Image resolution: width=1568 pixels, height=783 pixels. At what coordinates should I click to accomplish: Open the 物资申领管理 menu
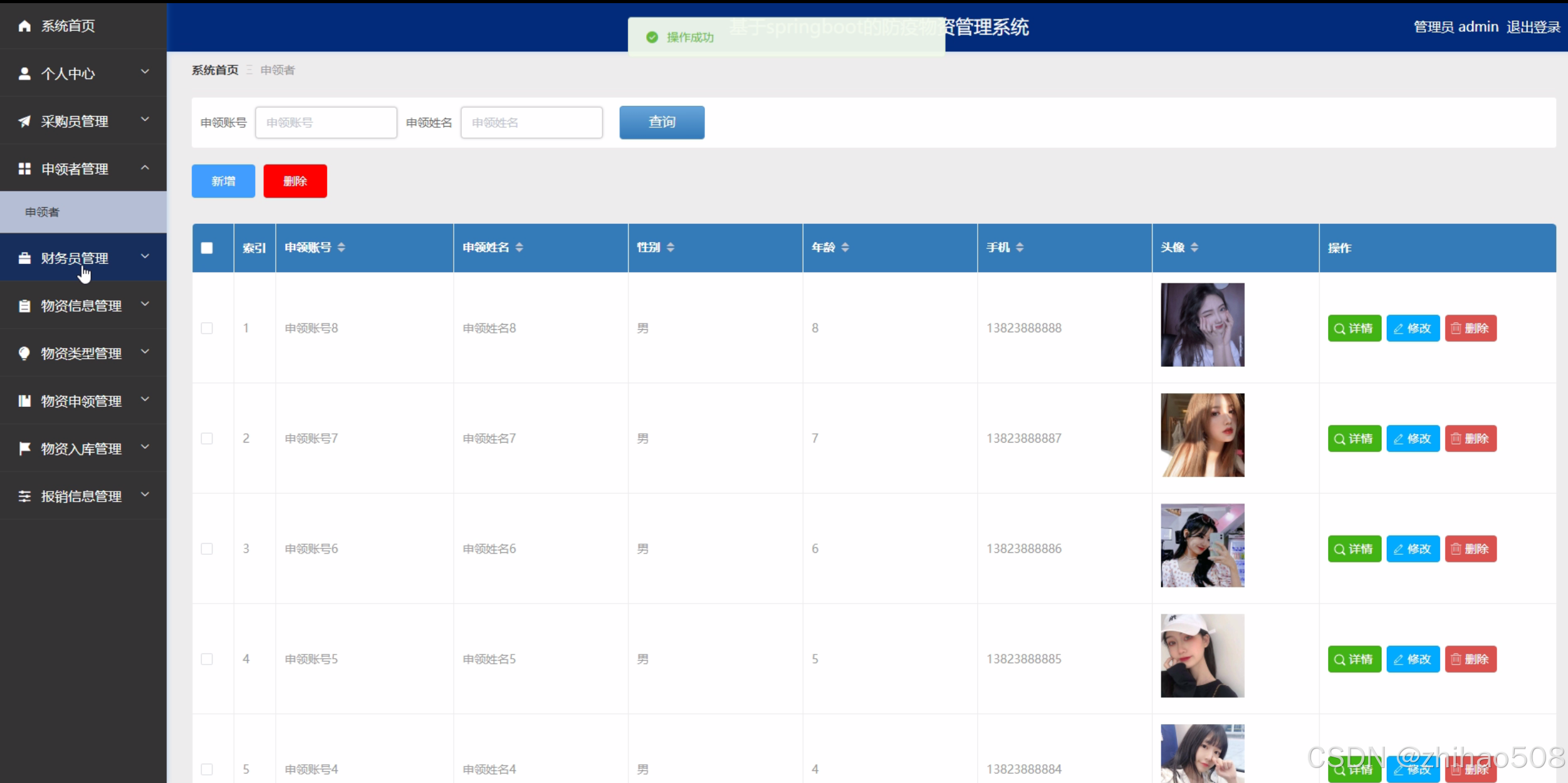pos(81,401)
